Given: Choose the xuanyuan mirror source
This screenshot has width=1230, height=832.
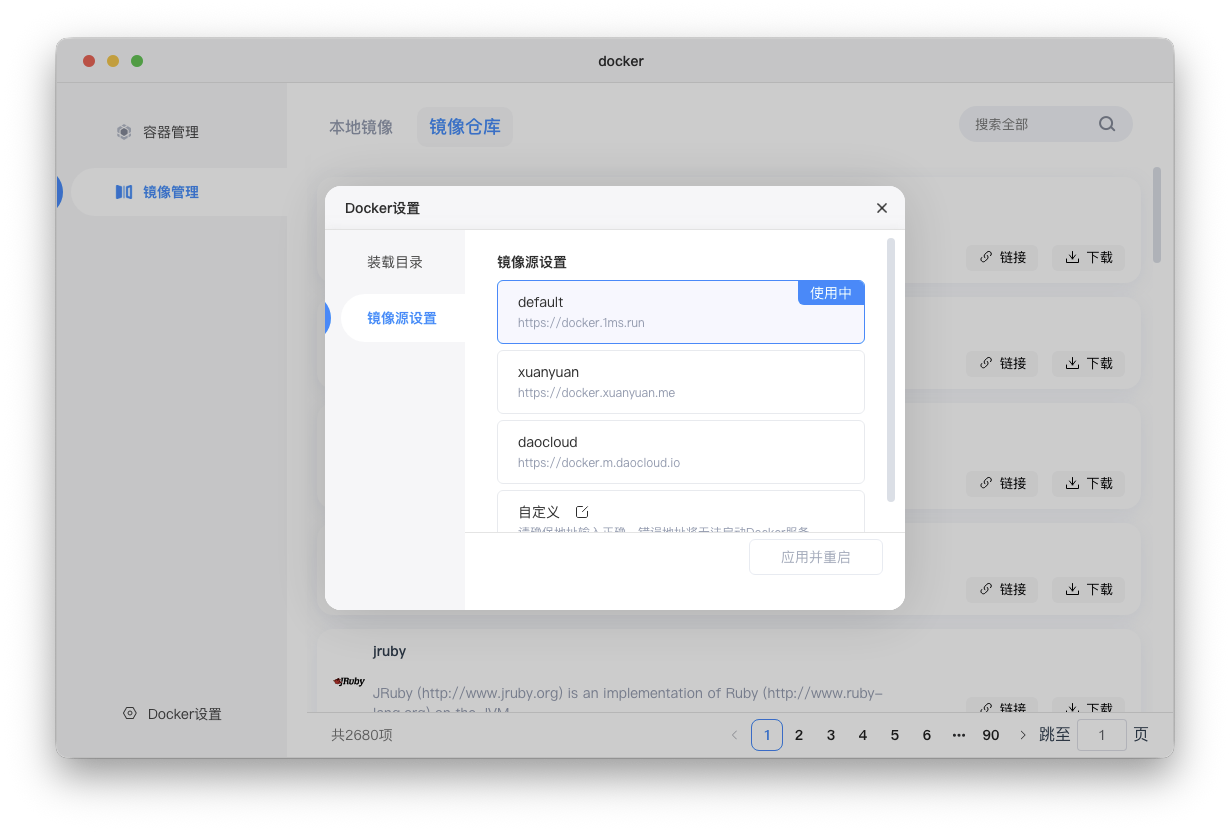Looking at the screenshot, I should click(x=681, y=382).
